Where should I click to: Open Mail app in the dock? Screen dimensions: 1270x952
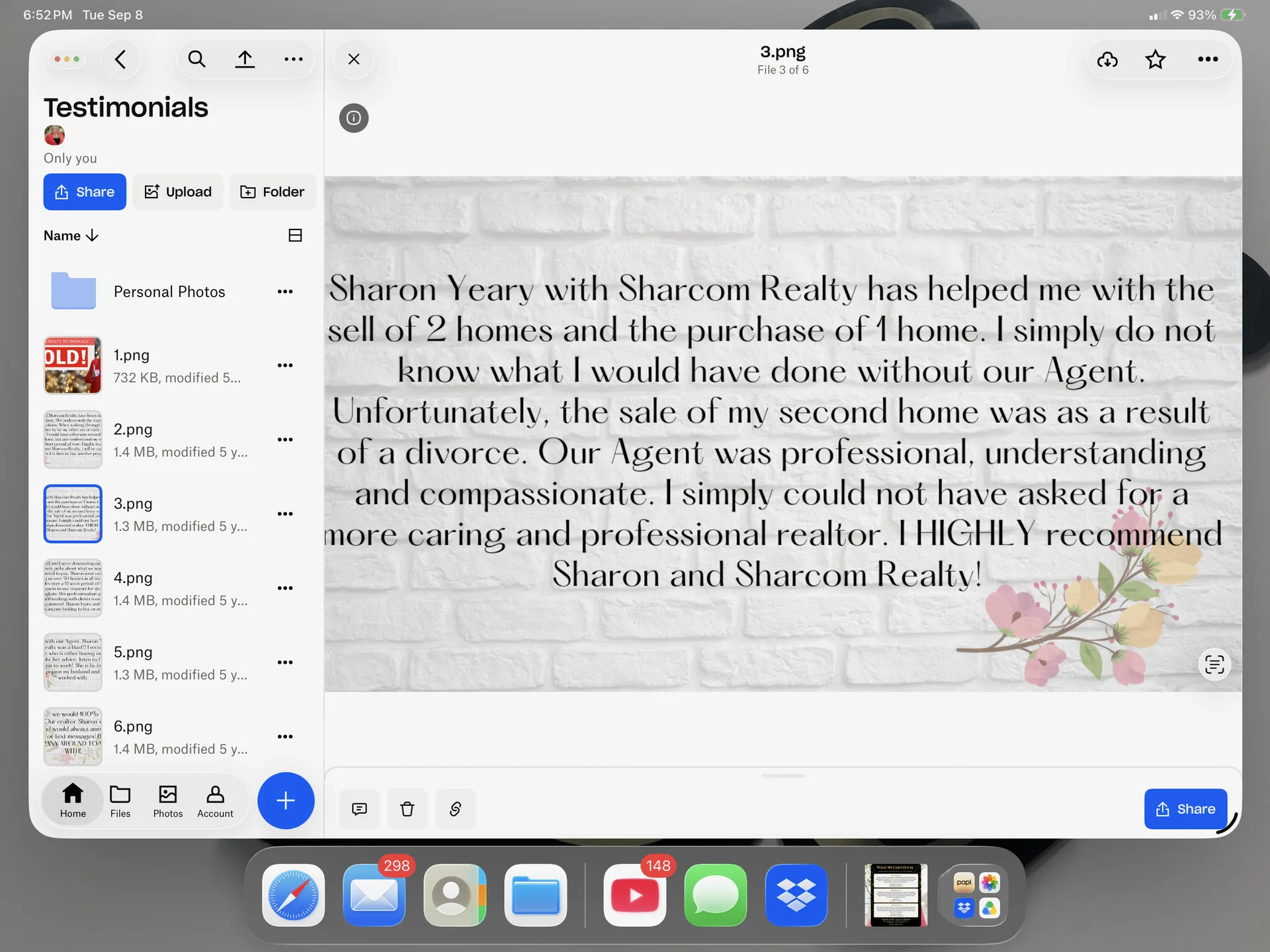click(x=374, y=895)
